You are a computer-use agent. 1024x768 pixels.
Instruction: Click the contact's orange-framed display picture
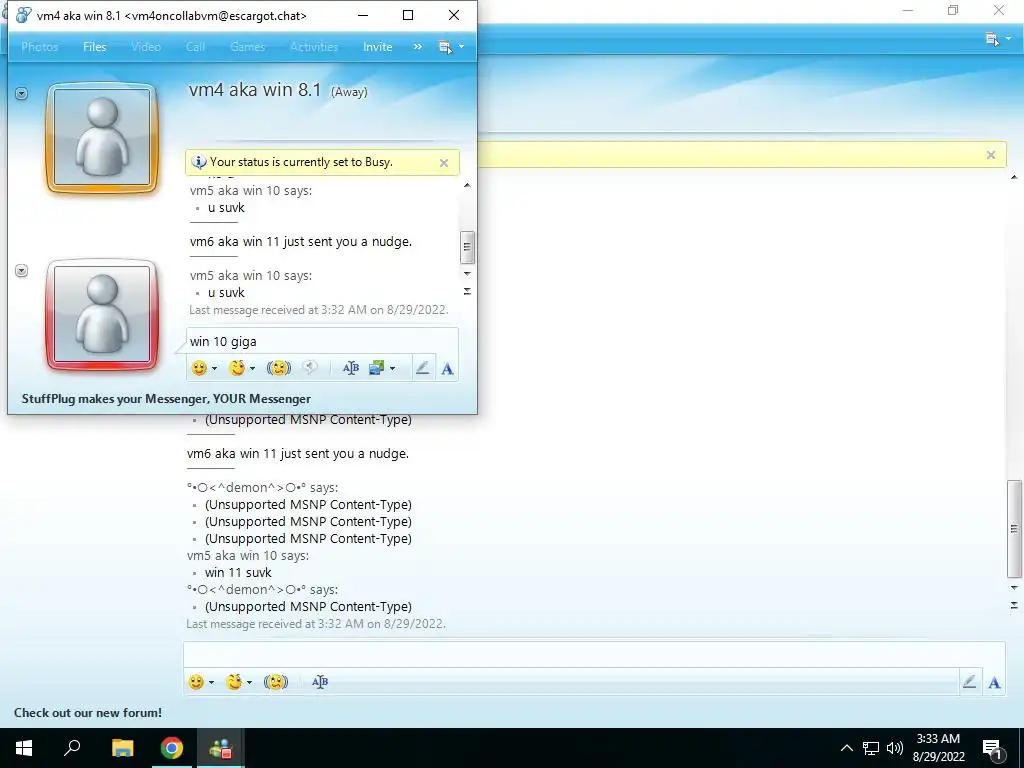(x=102, y=138)
